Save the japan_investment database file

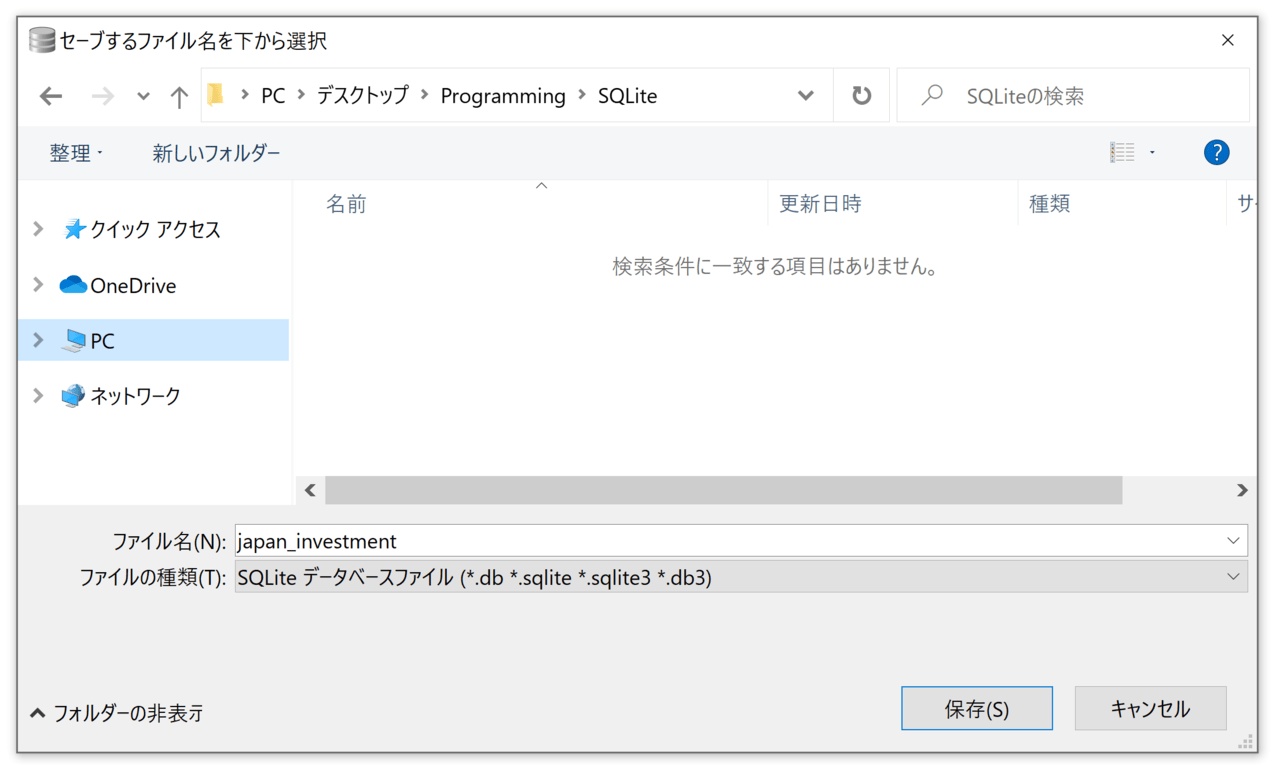[976, 708]
